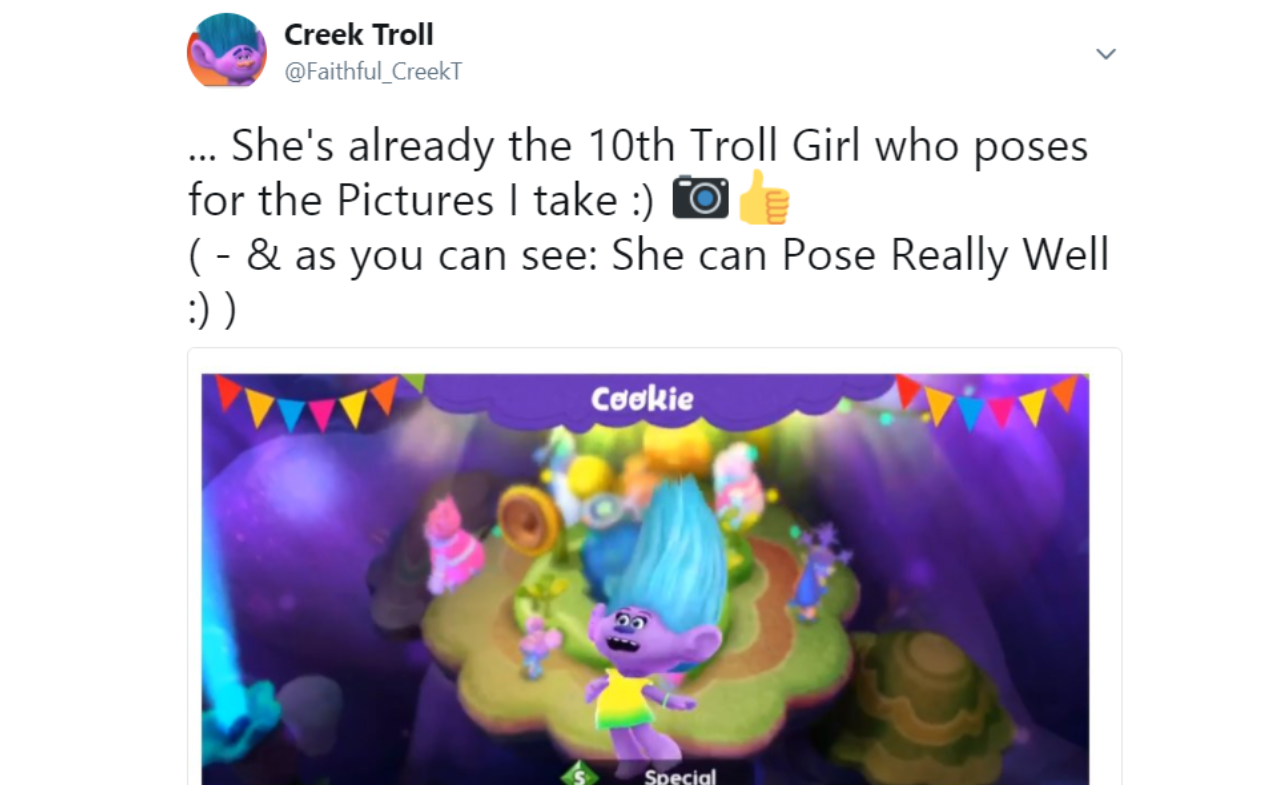Click the Creek Troll display name
The height and width of the screenshot is (797, 1276).
point(359,34)
